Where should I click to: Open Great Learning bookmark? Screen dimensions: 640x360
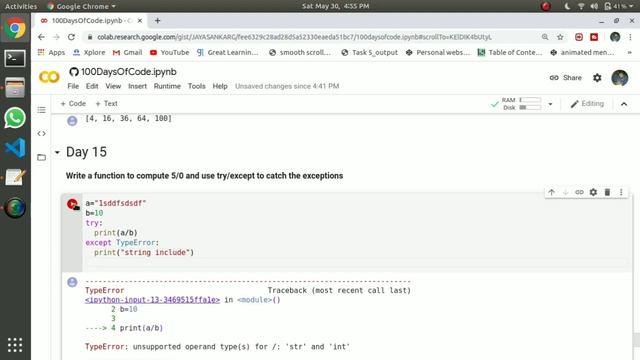(x=227, y=53)
